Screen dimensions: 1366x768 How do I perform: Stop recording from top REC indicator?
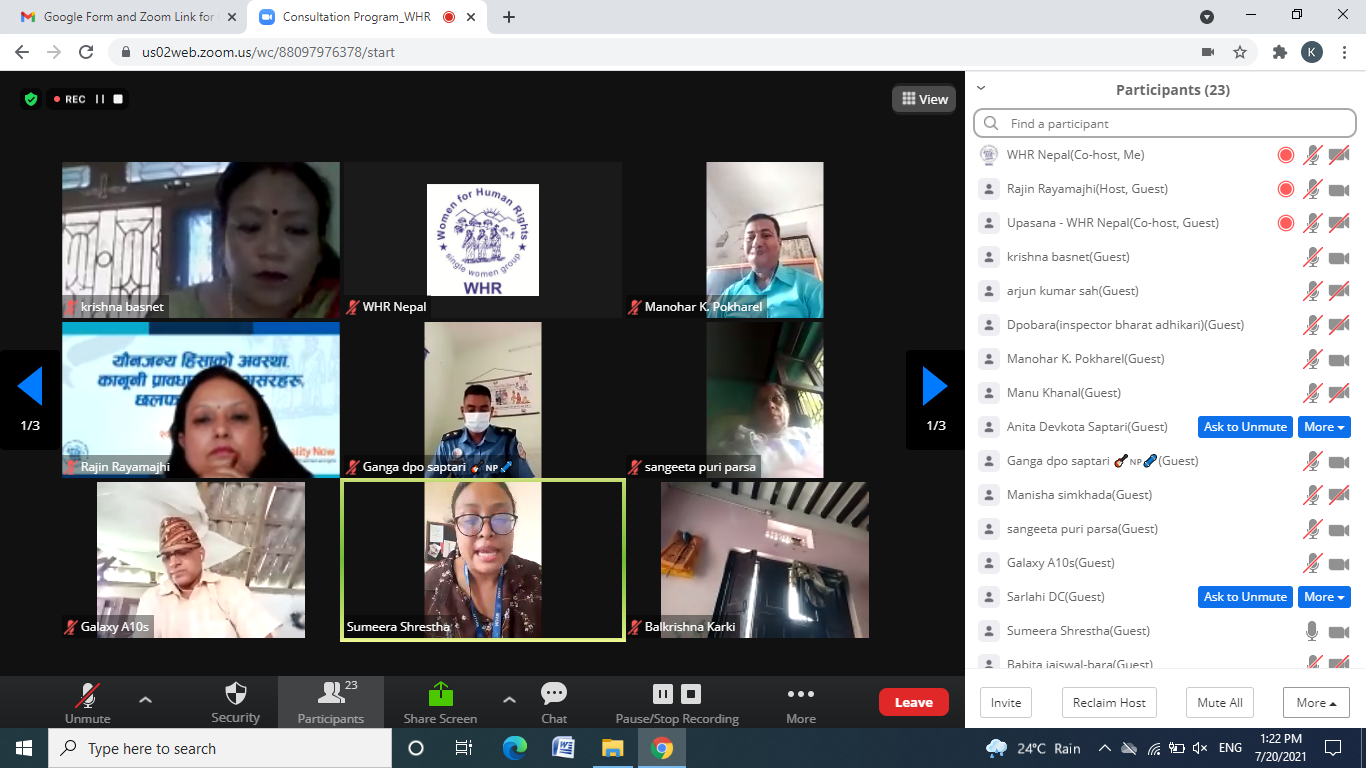click(118, 99)
